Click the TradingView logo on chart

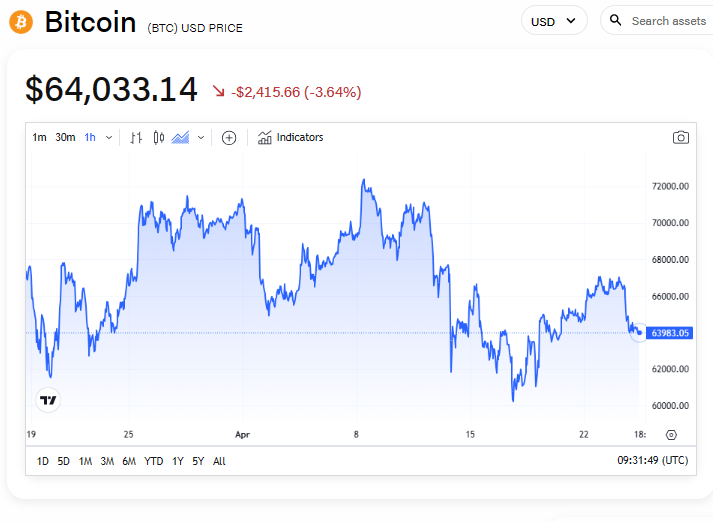(48, 400)
